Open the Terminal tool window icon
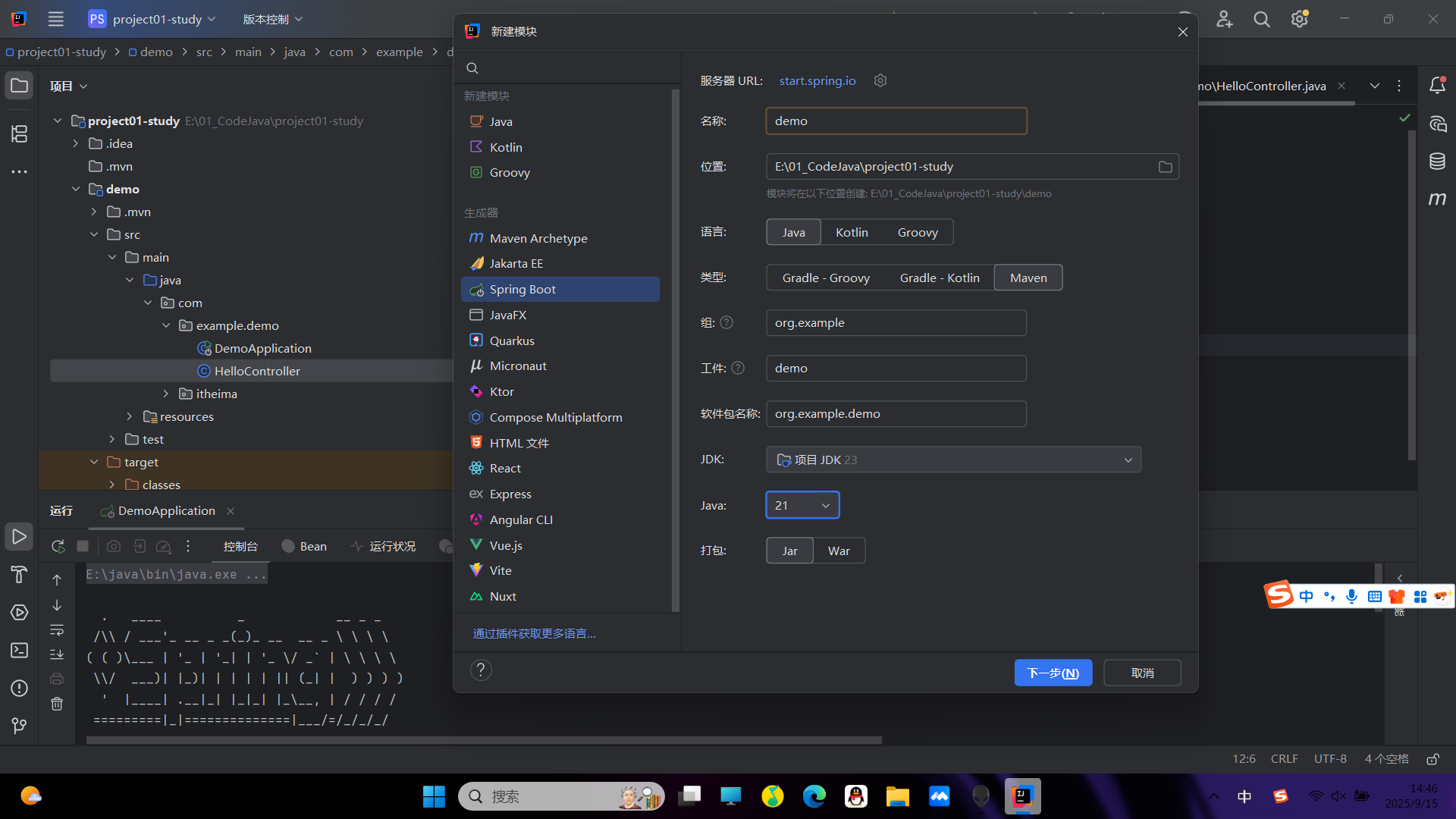Viewport: 1456px width, 819px height. (x=19, y=650)
